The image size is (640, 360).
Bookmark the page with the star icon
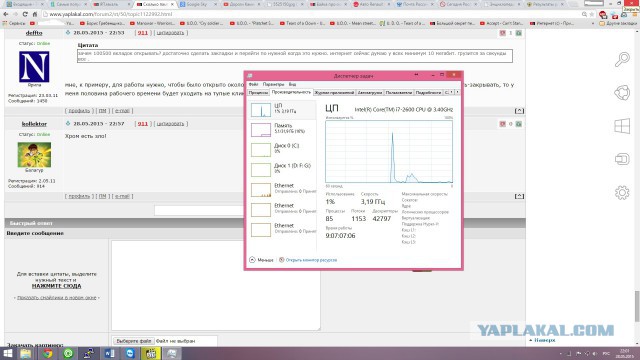pyautogui.click(x=591, y=14)
